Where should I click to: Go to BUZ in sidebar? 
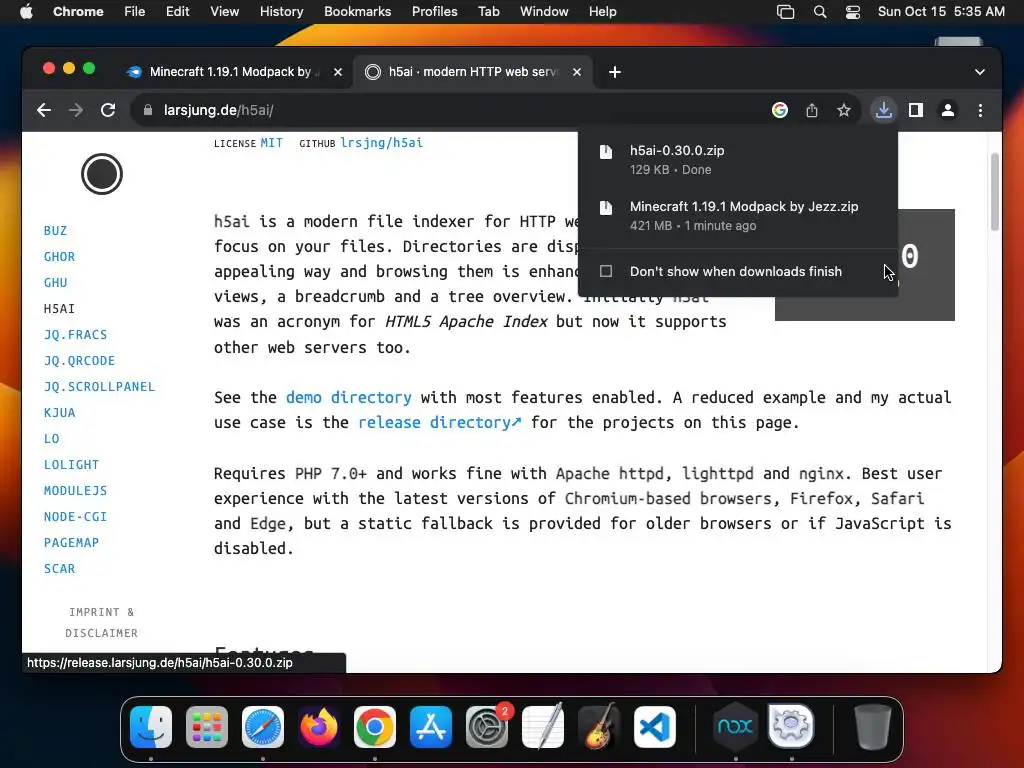[x=56, y=231]
